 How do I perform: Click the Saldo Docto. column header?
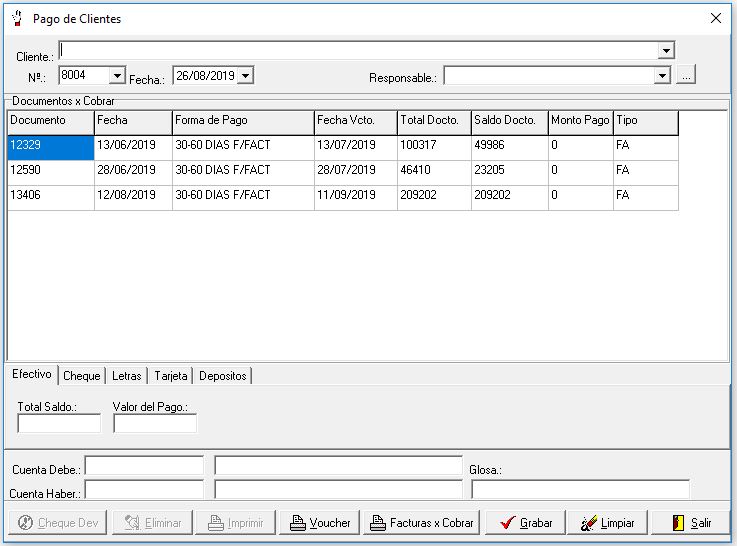pos(508,121)
